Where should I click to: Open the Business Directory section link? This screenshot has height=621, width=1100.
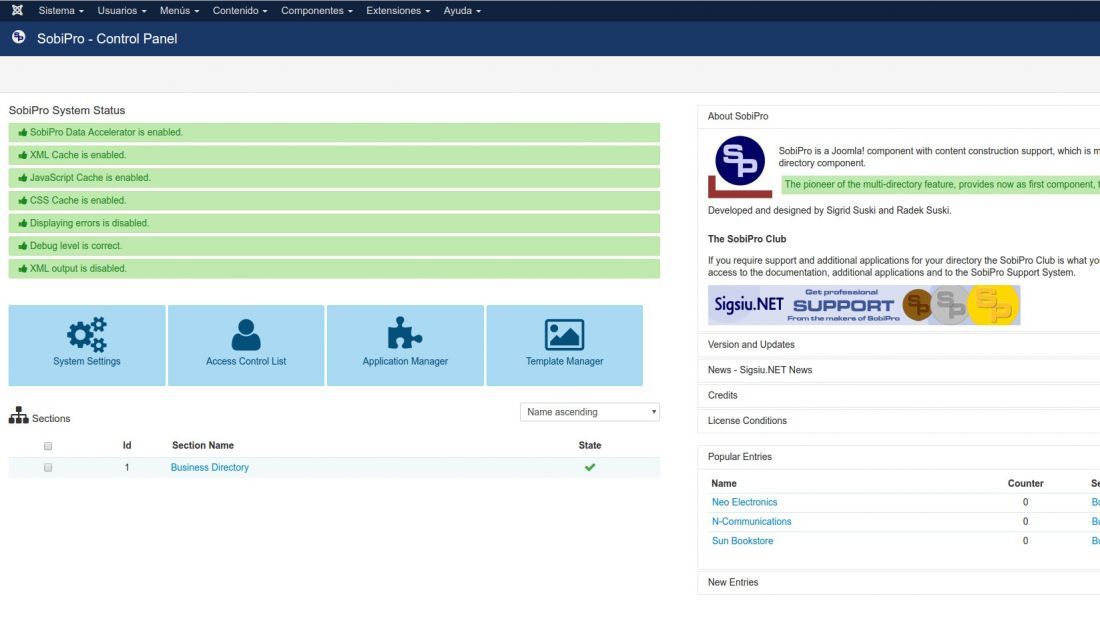[x=210, y=467]
